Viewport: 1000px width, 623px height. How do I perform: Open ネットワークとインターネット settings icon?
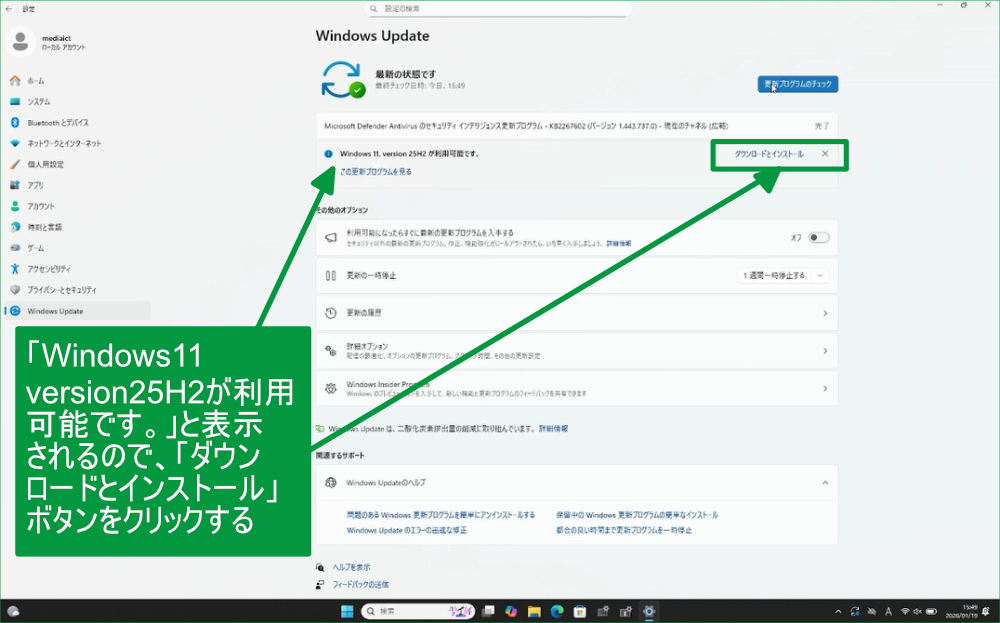click(x=15, y=143)
